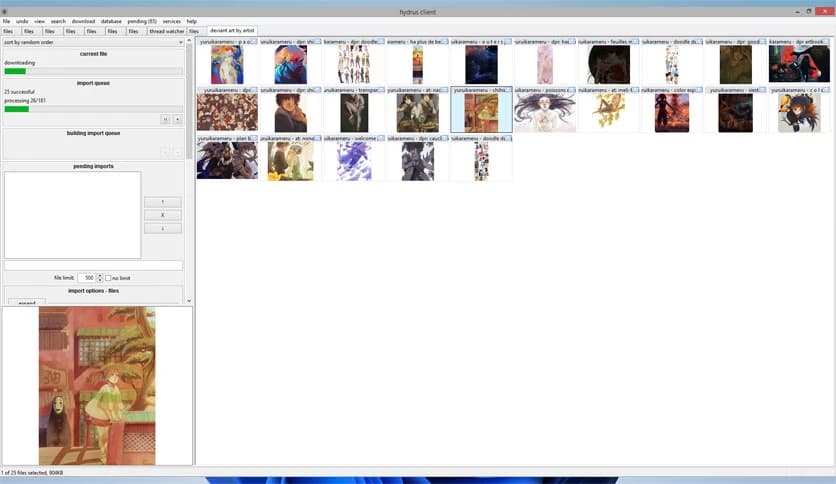Move pending import down with the down arrow button
This screenshot has height=484, width=836.
coord(163,228)
